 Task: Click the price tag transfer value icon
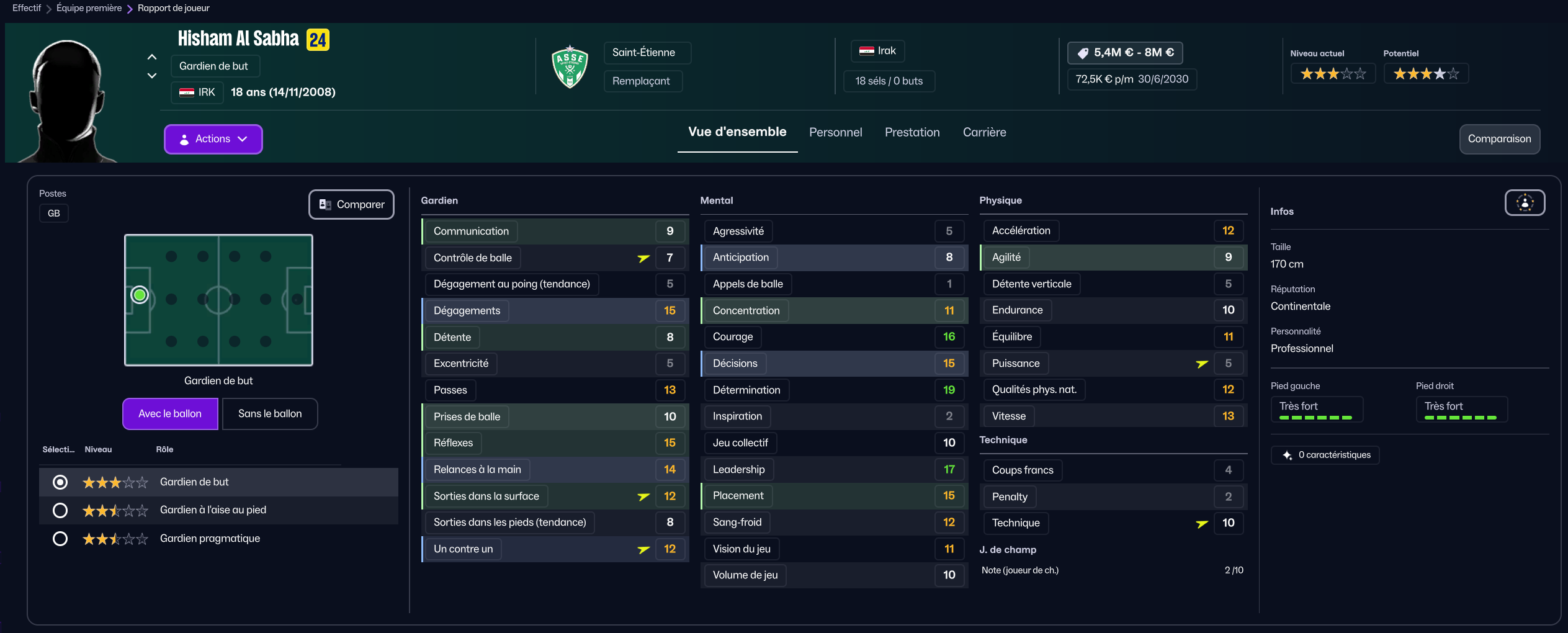(x=1083, y=53)
